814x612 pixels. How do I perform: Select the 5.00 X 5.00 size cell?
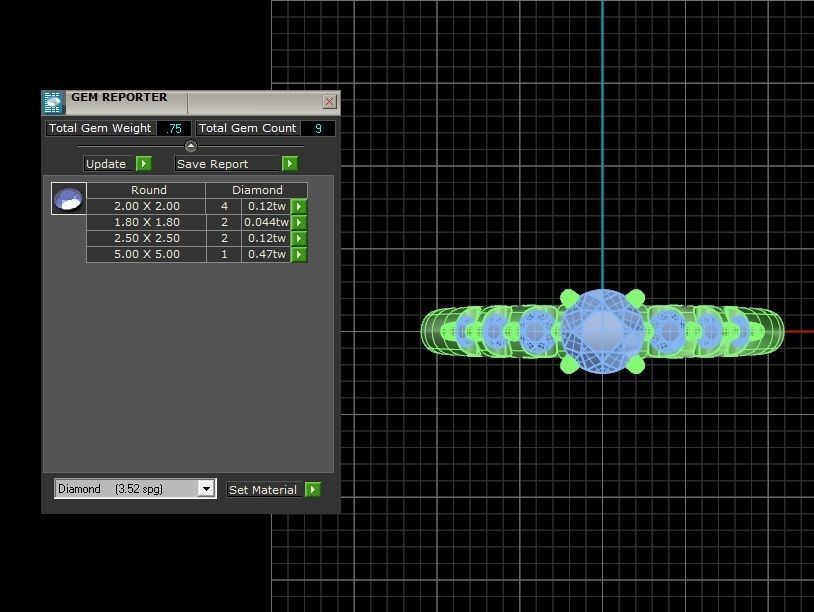(146, 254)
